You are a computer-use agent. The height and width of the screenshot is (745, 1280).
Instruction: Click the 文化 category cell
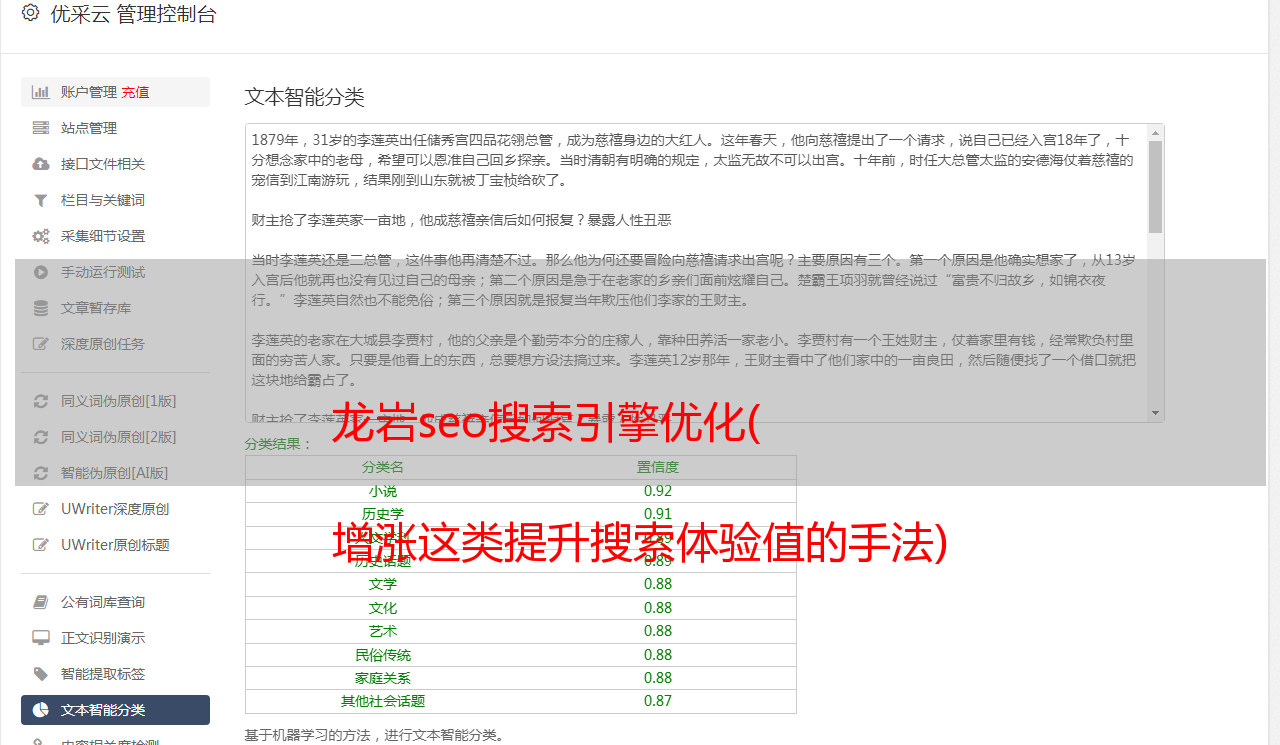383,608
